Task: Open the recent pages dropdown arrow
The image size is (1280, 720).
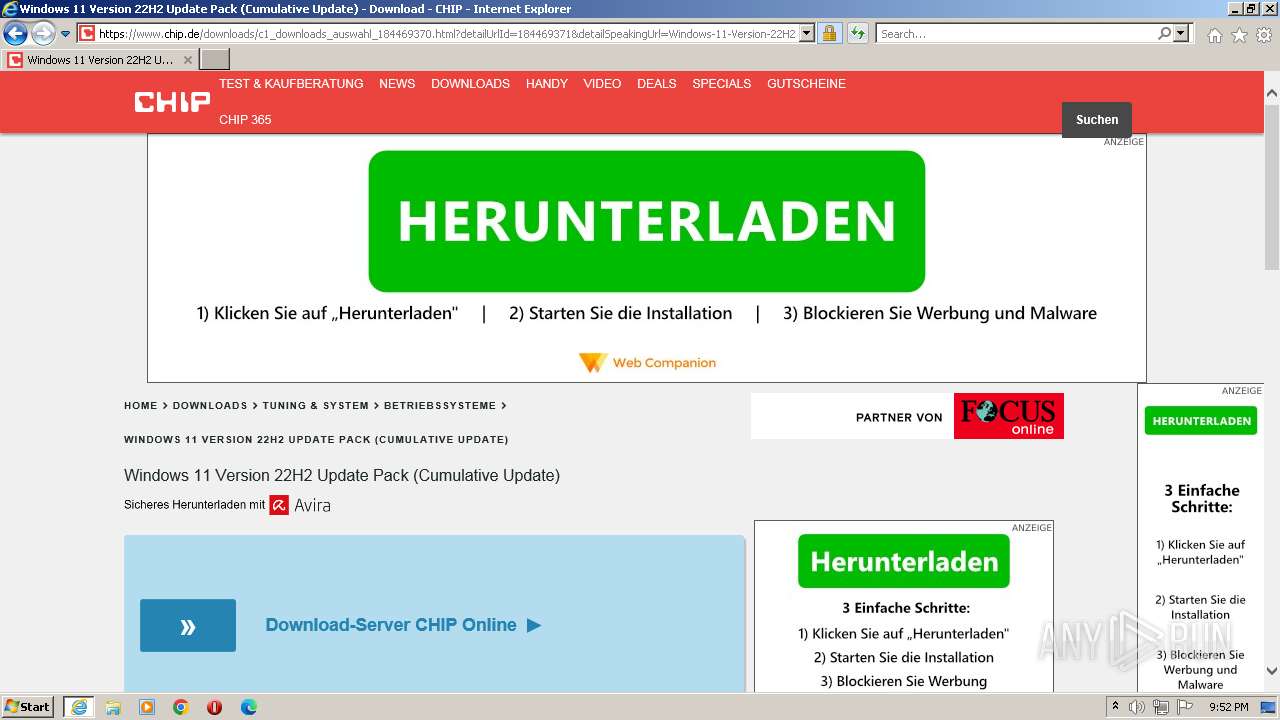Action: point(65,34)
